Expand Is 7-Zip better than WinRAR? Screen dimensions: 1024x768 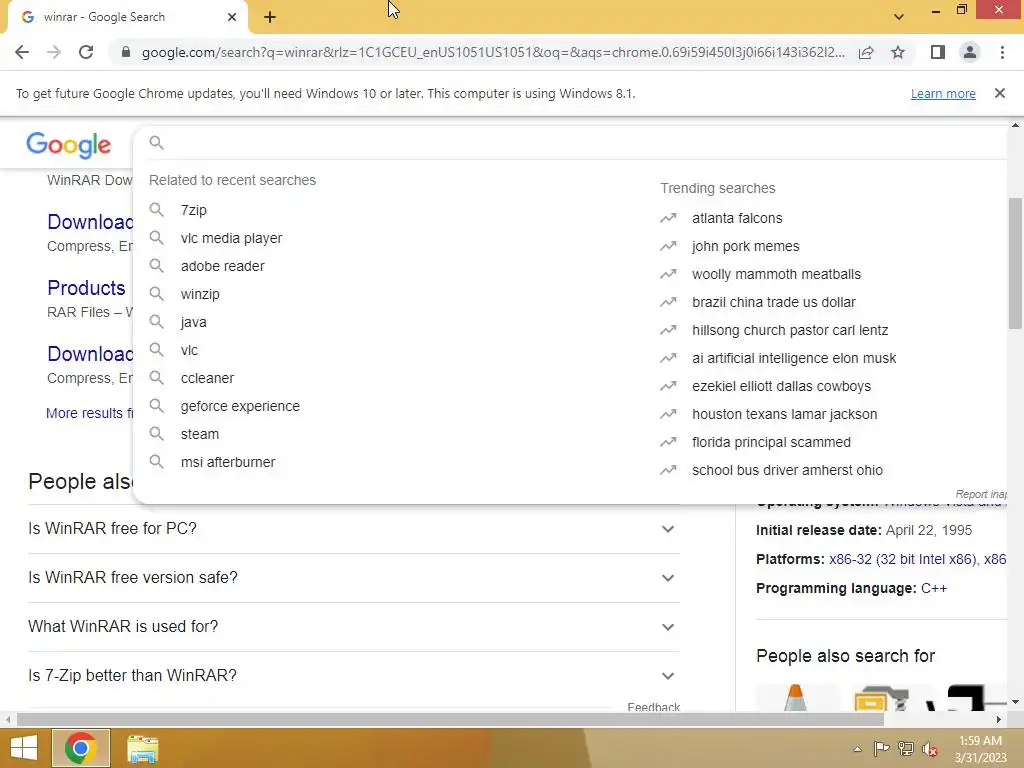click(353, 676)
